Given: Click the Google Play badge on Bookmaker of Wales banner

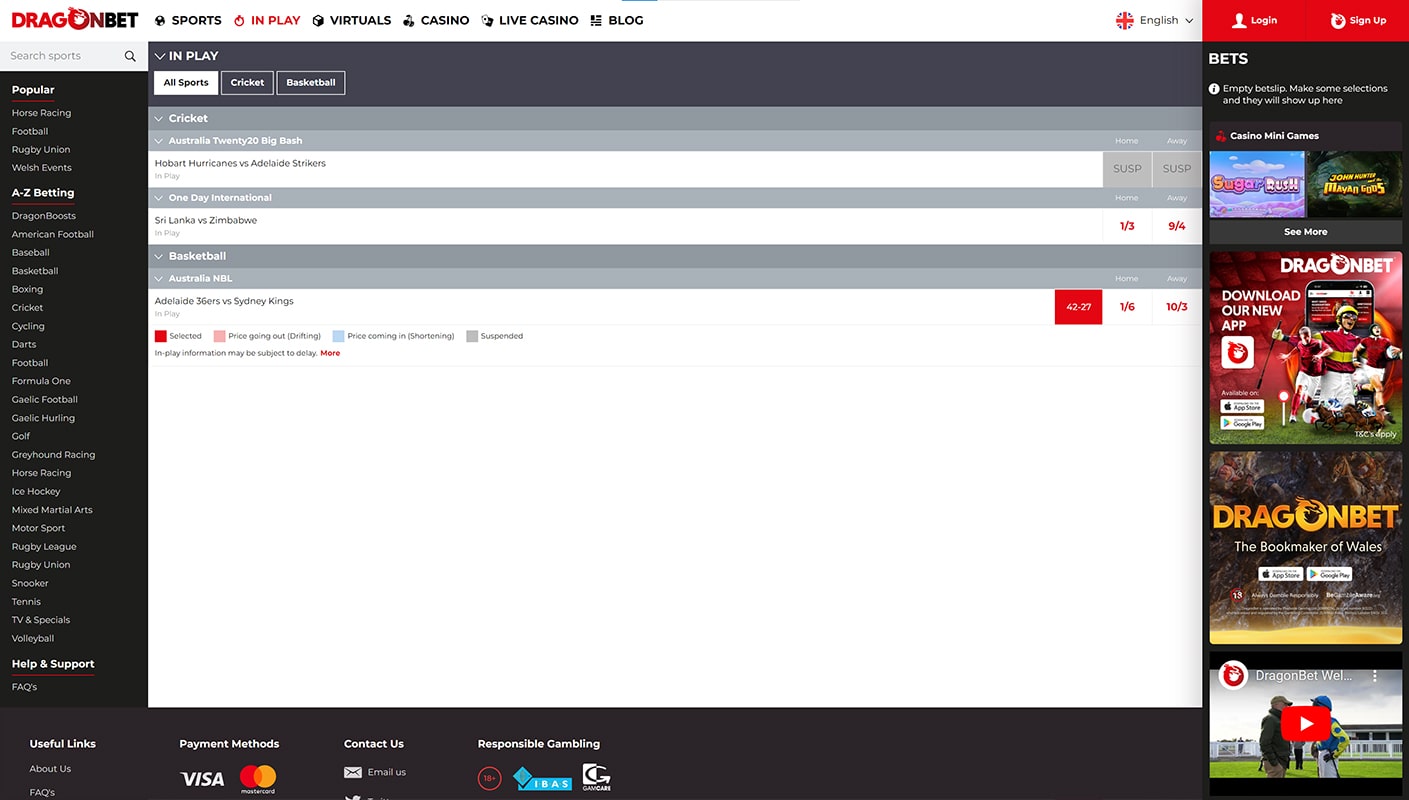Looking at the screenshot, I should 1329,574.
